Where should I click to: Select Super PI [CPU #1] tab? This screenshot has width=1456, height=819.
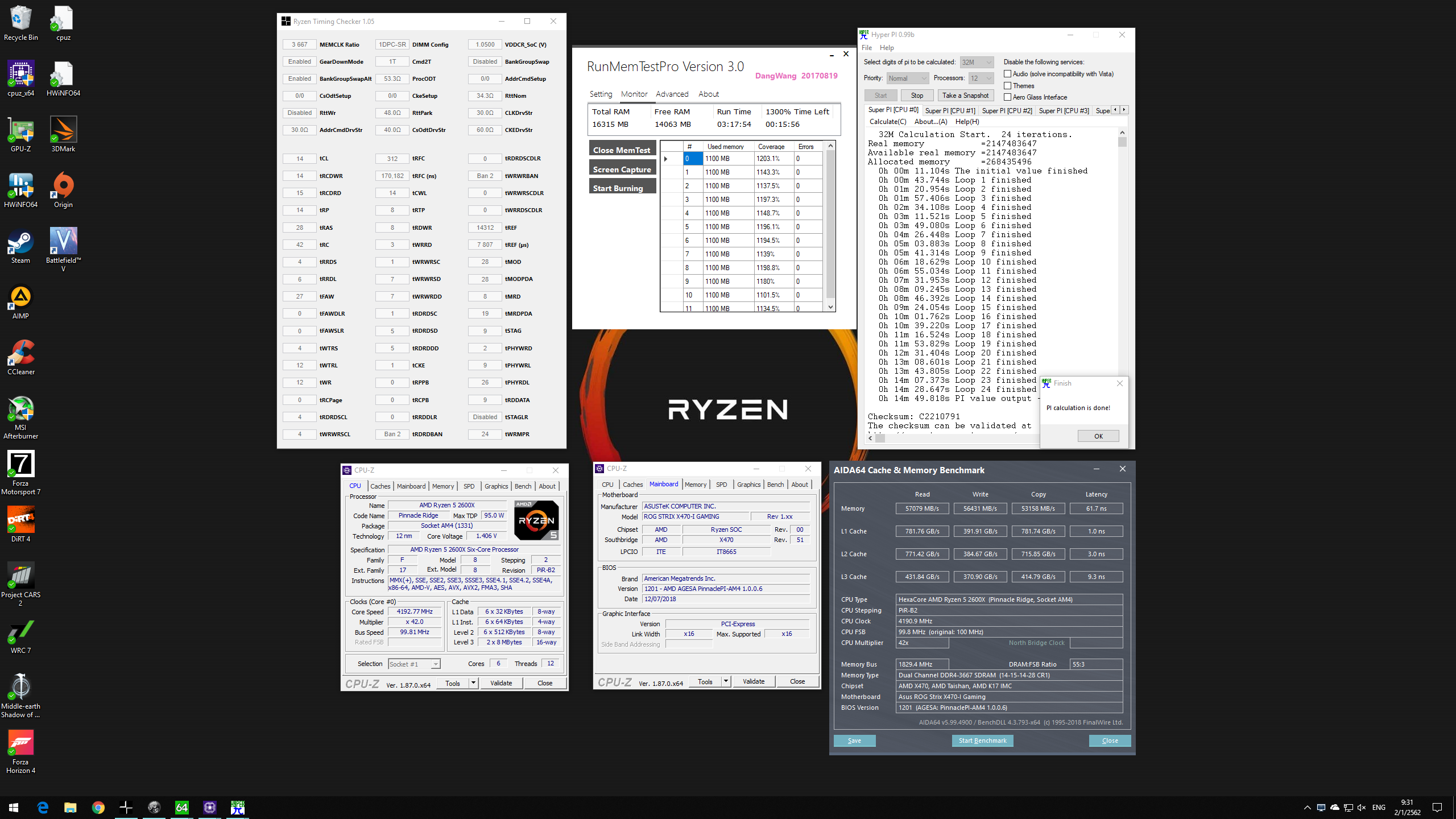(x=950, y=111)
